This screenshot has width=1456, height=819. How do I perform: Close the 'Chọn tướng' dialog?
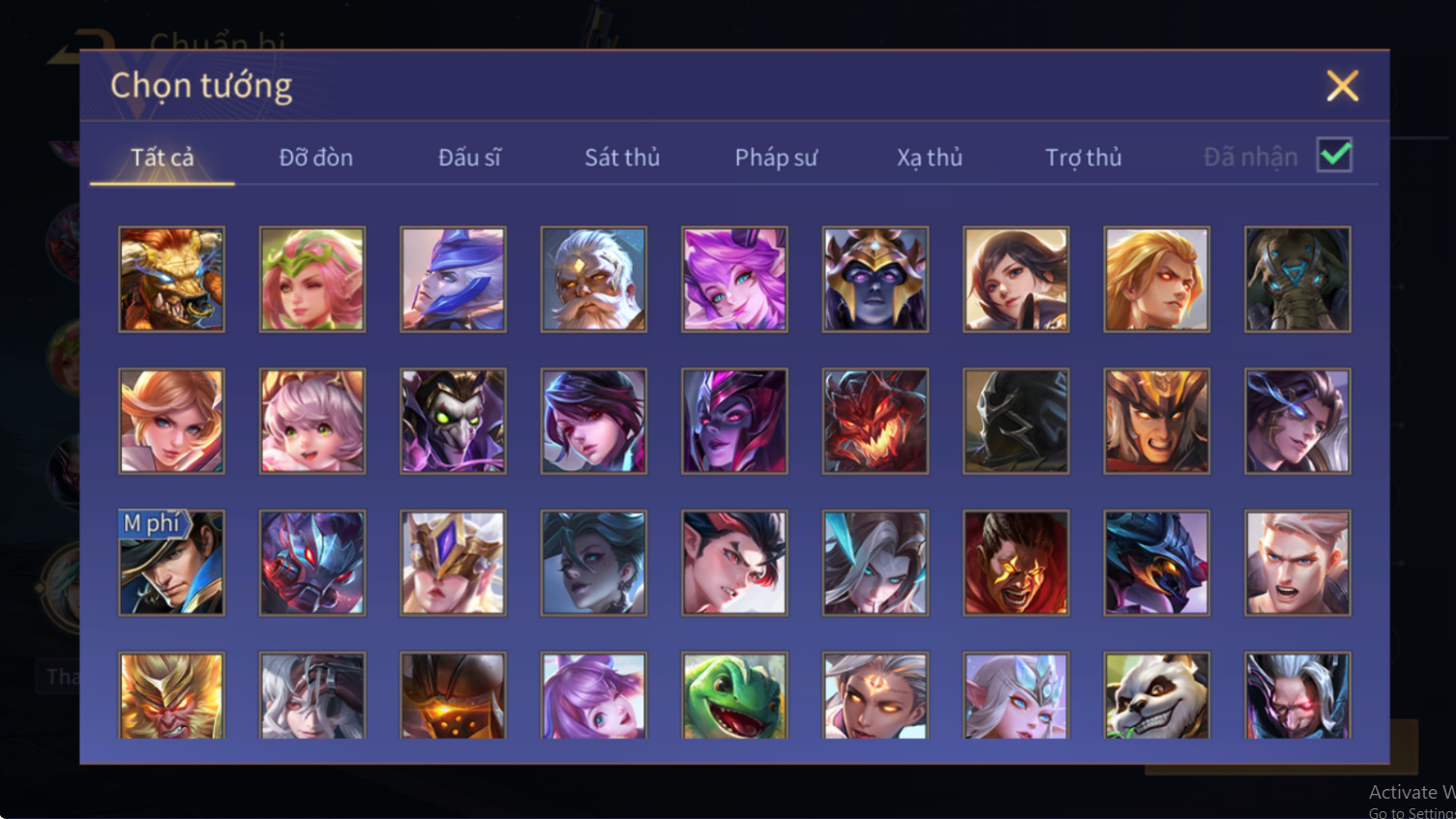click(1342, 86)
